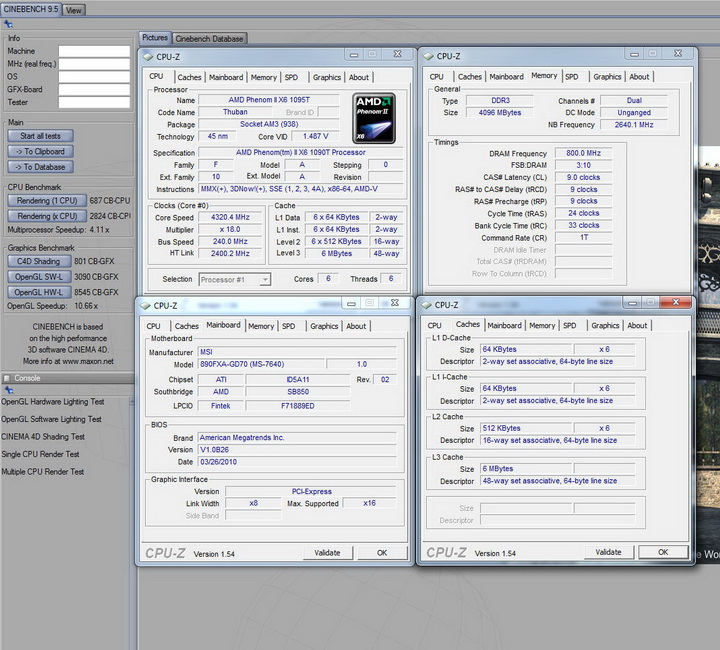Click the small icon below the CINEBENCH 9.5 tab
This screenshot has height=650, width=720.
point(9,23)
